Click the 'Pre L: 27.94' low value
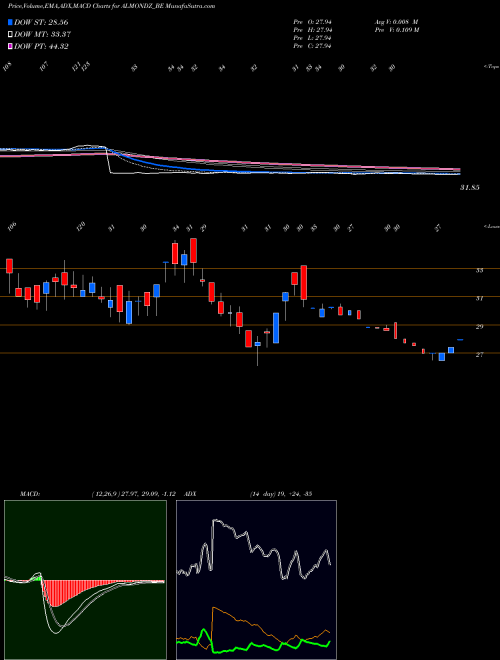 coord(312,38)
